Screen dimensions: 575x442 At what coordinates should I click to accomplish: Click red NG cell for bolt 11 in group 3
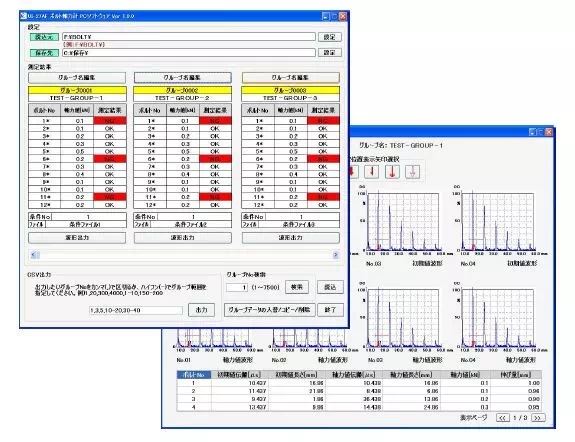[323, 197]
